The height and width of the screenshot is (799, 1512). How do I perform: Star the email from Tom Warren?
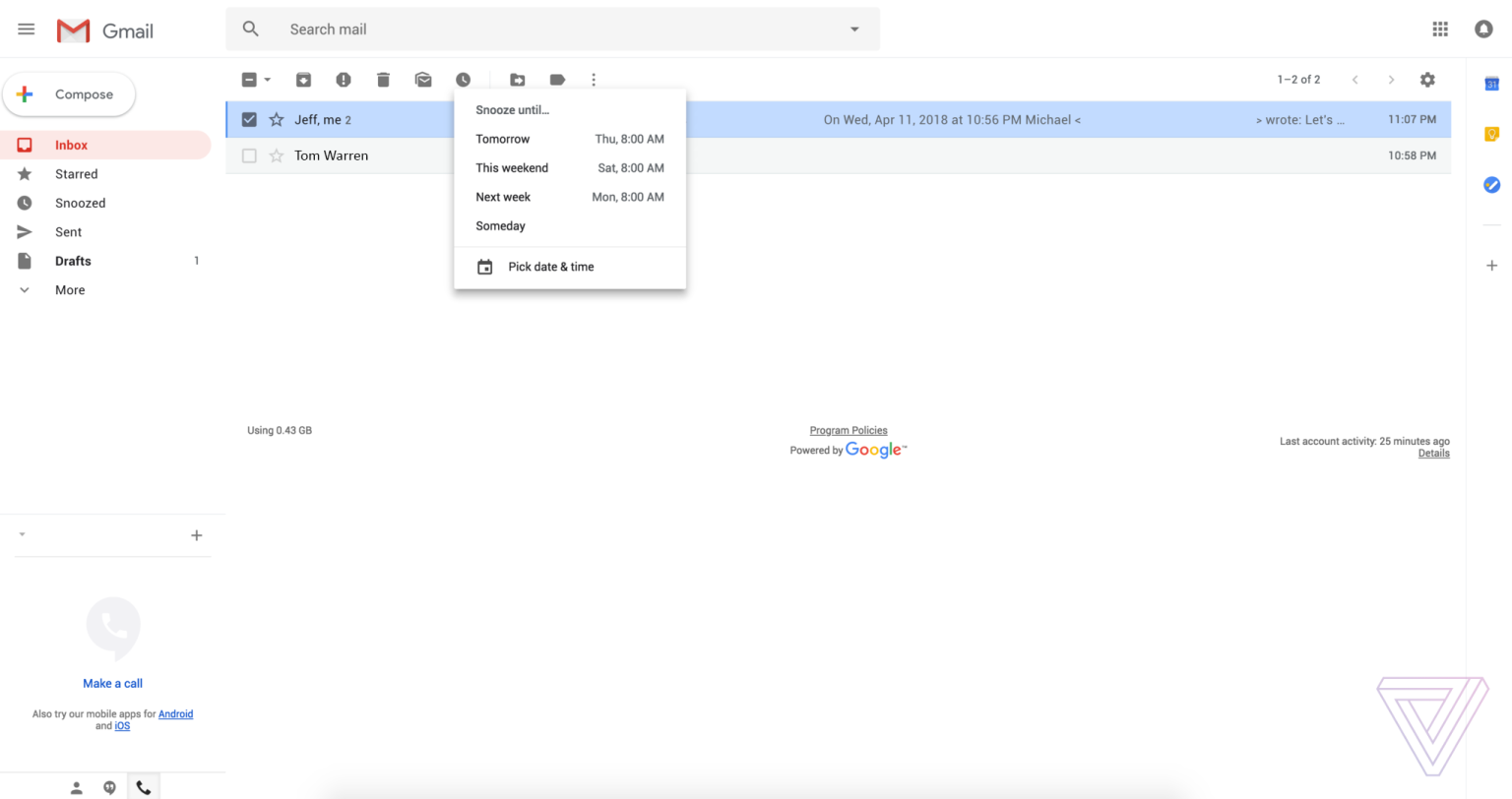[x=276, y=154]
